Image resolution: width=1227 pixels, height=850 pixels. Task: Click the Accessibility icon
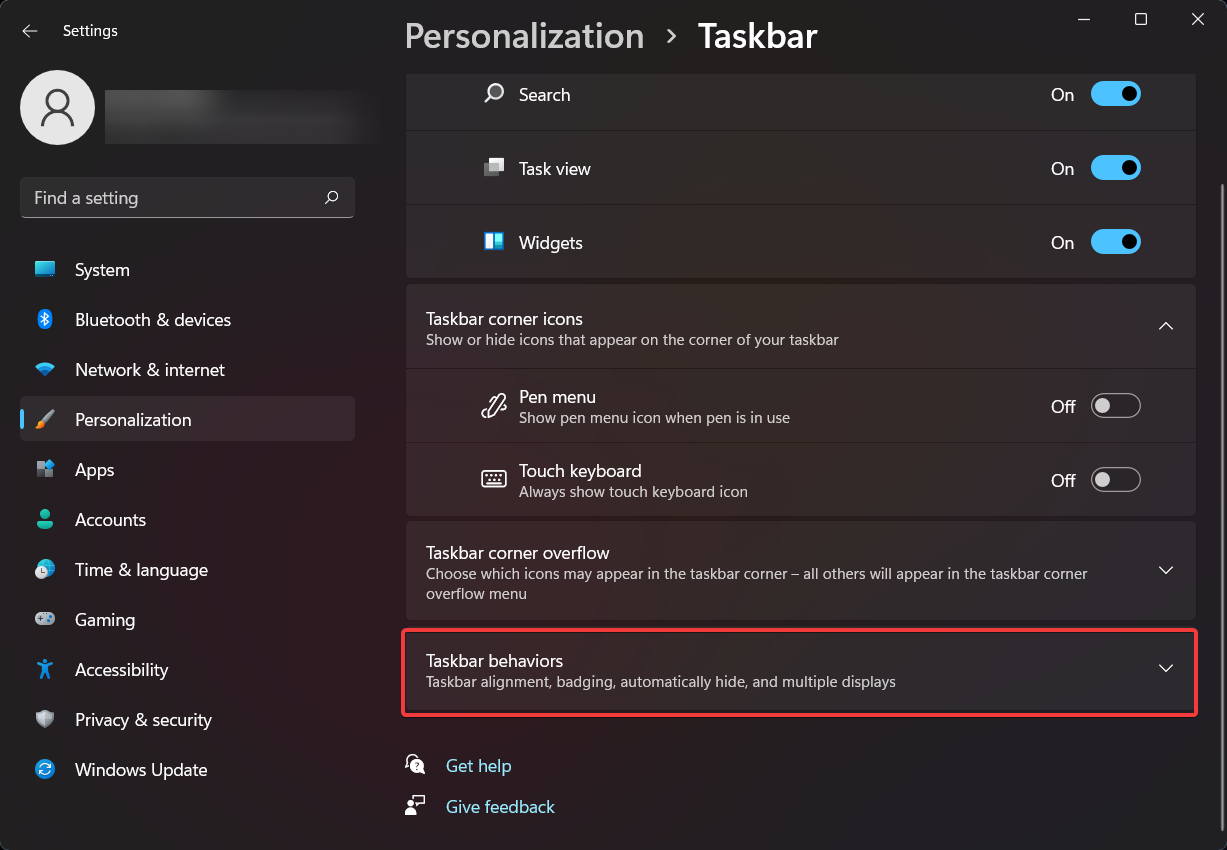[45, 669]
